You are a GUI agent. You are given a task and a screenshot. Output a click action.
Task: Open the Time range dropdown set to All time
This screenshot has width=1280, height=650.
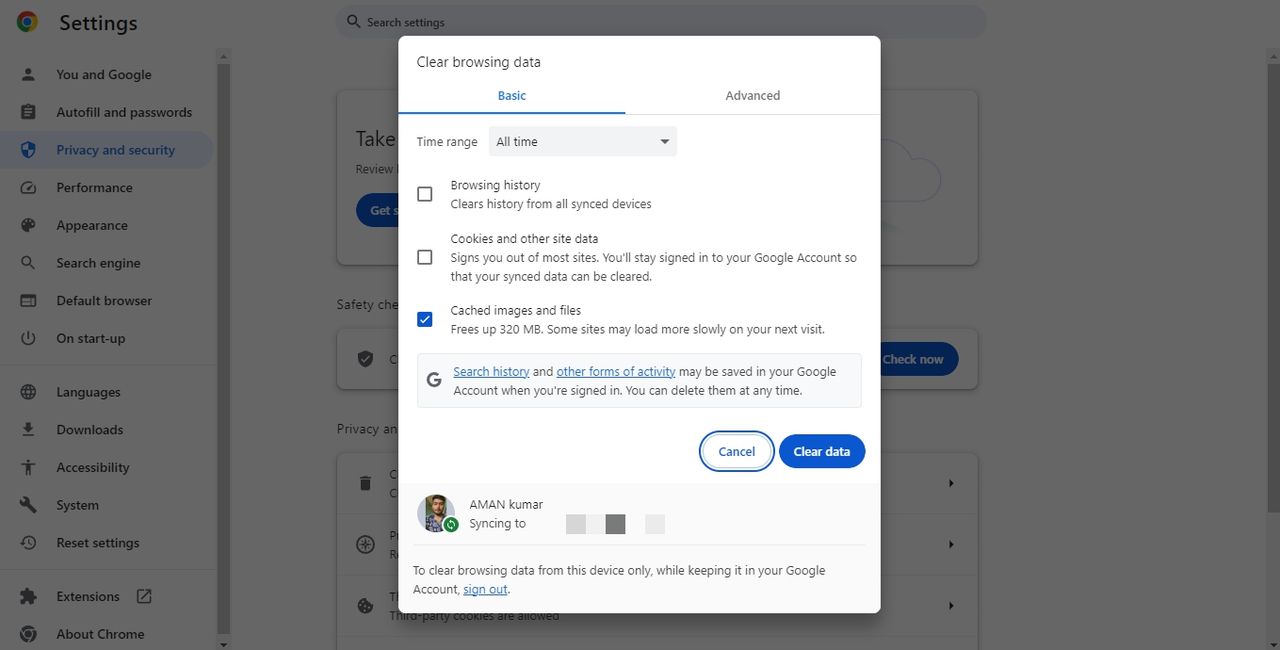click(583, 141)
